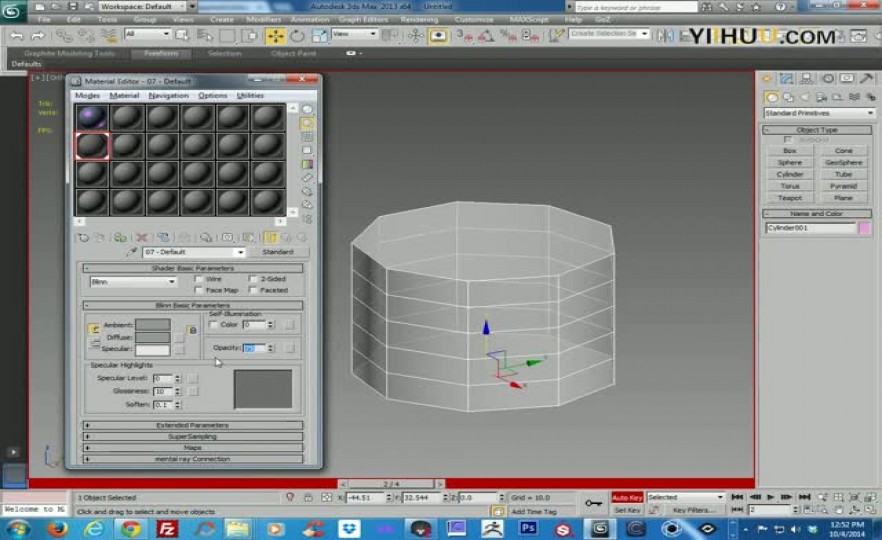Select the Rotate tool in main toolbar
Screen dimensions: 882x540
[296, 36]
